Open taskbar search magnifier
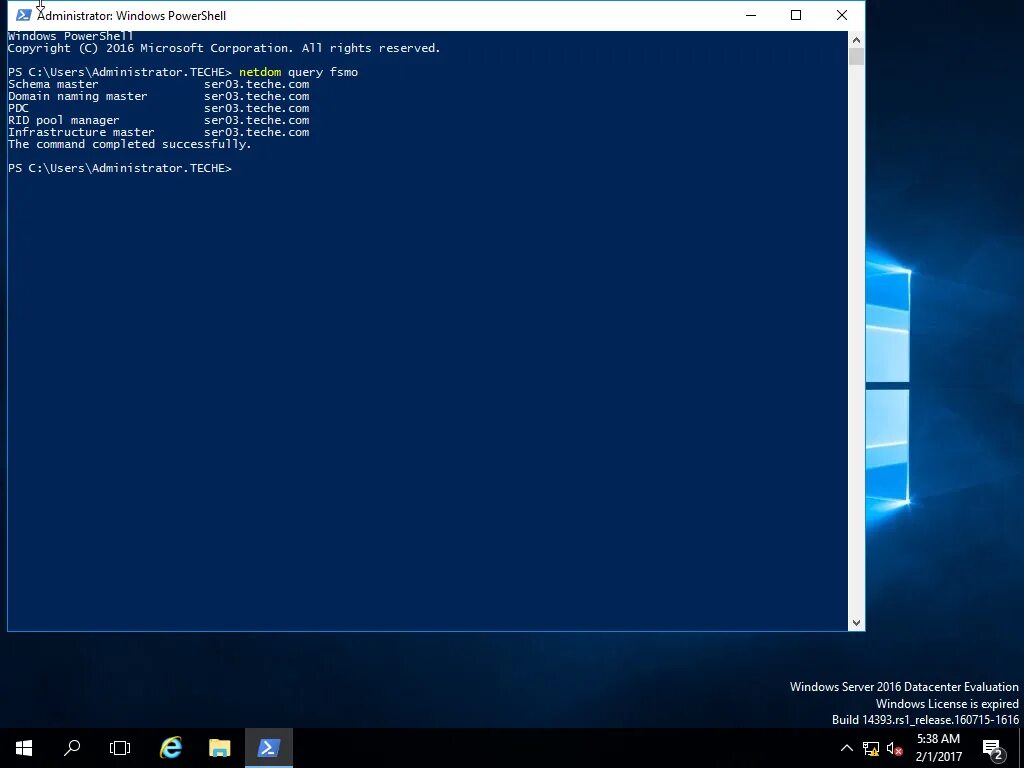Screen dimensions: 1024x768 point(72,748)
